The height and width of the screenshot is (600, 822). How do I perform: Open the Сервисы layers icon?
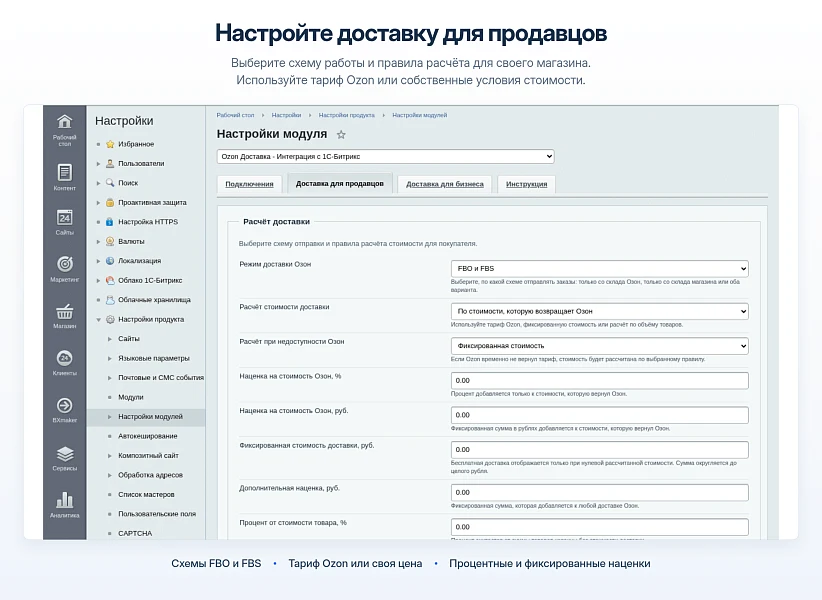click(64, 454)
